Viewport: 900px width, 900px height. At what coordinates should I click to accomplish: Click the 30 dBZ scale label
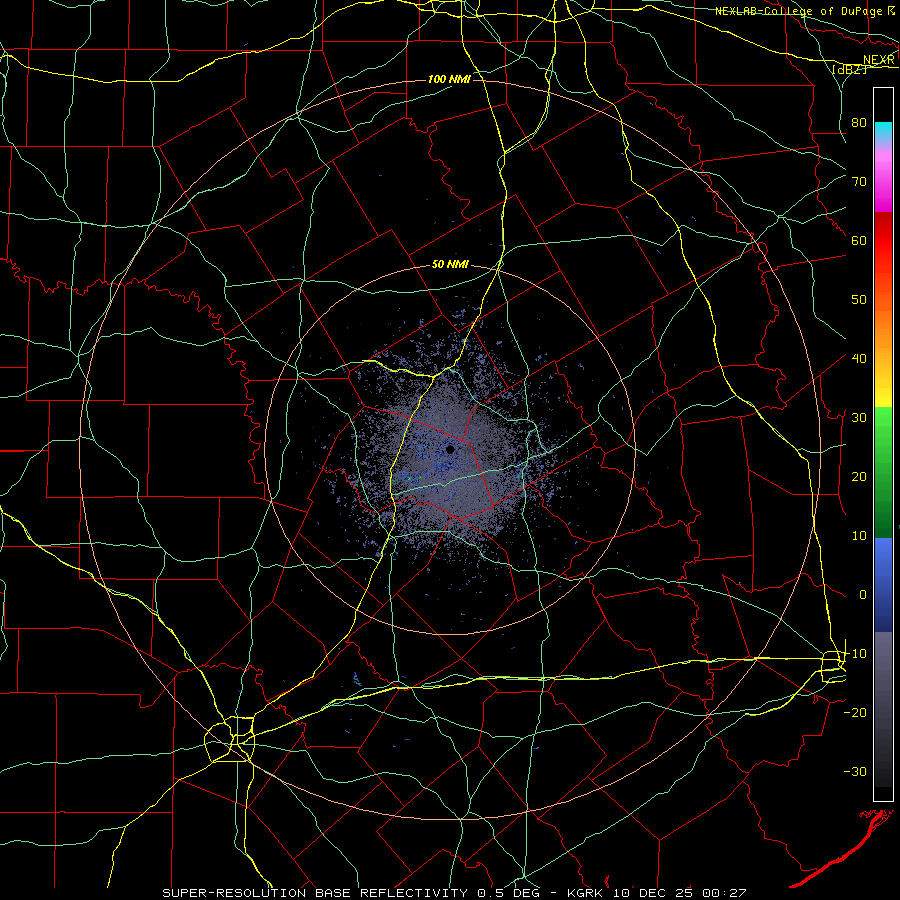(x=859, y=417)
